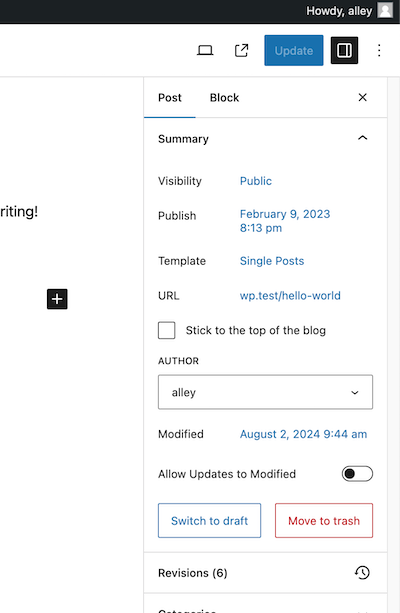Click Switch to draft button
This screenshot has height=613, width=400.
pos(209,520)
